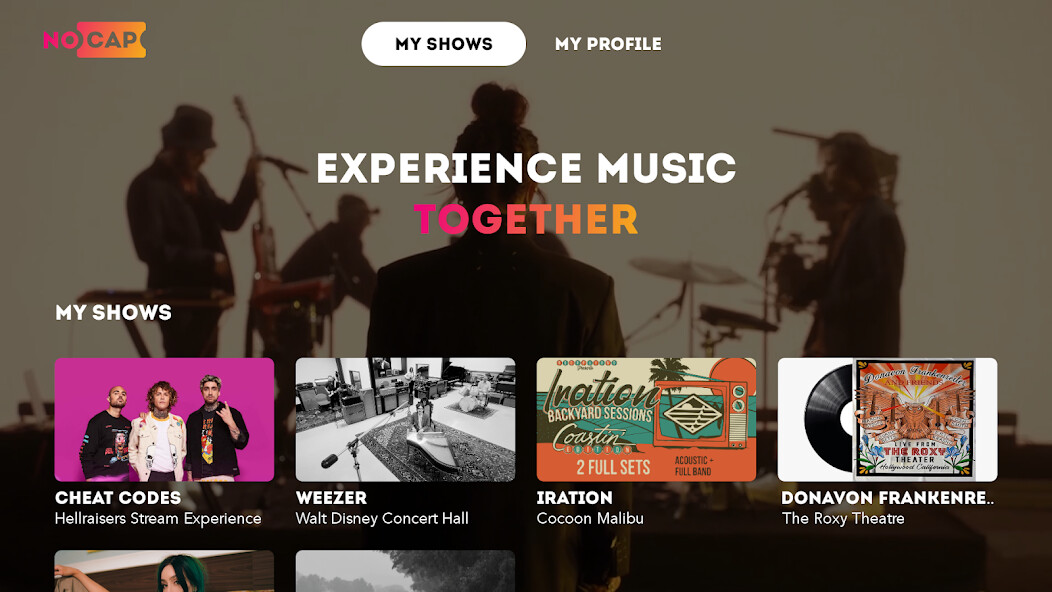This screenshot has height=592, width=1052.
Task: Click The Roxy Theatre venue text
Action: 843,518
